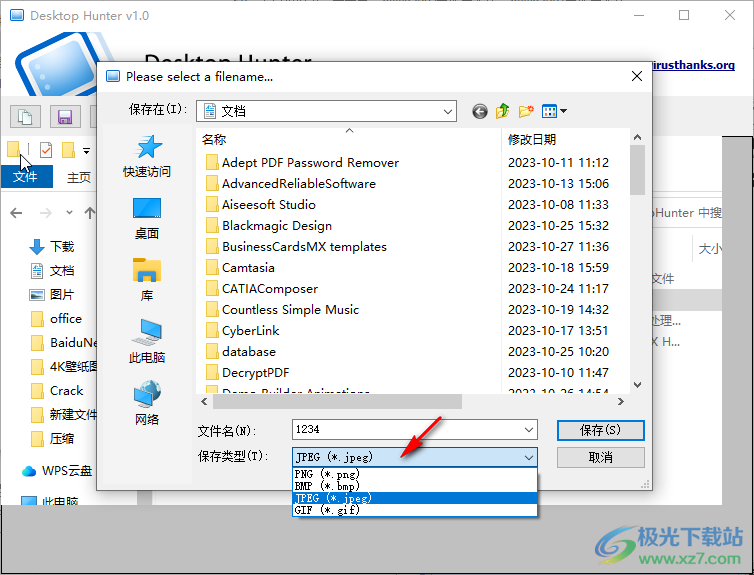Click Desktop Hunter window title icon
Viewport: 754px width, 575px height.
[x=17, y=15]
